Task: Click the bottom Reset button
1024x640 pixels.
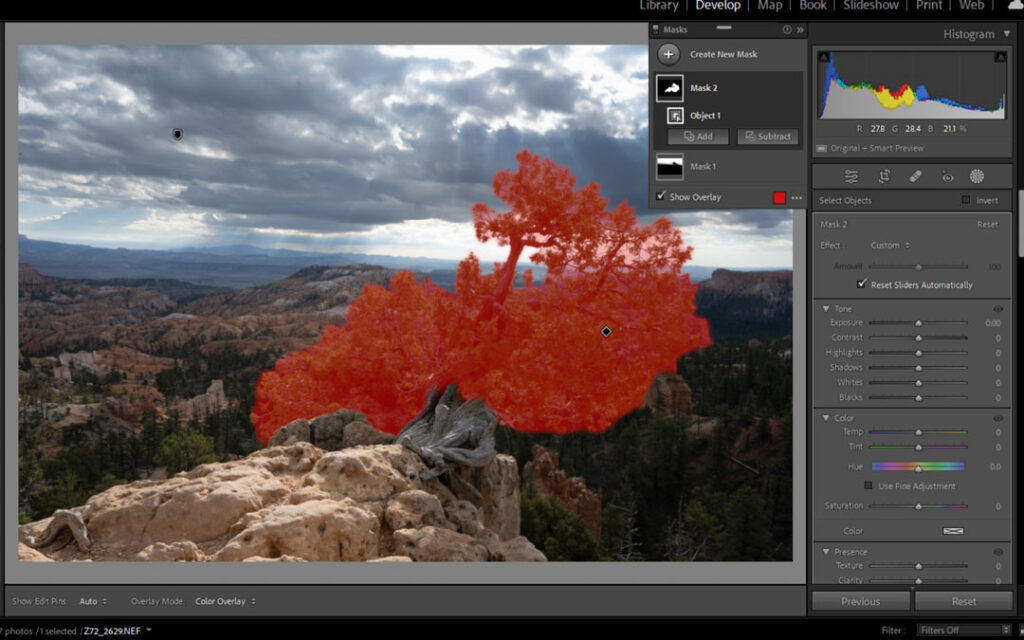Action: [x=963, y=601]
